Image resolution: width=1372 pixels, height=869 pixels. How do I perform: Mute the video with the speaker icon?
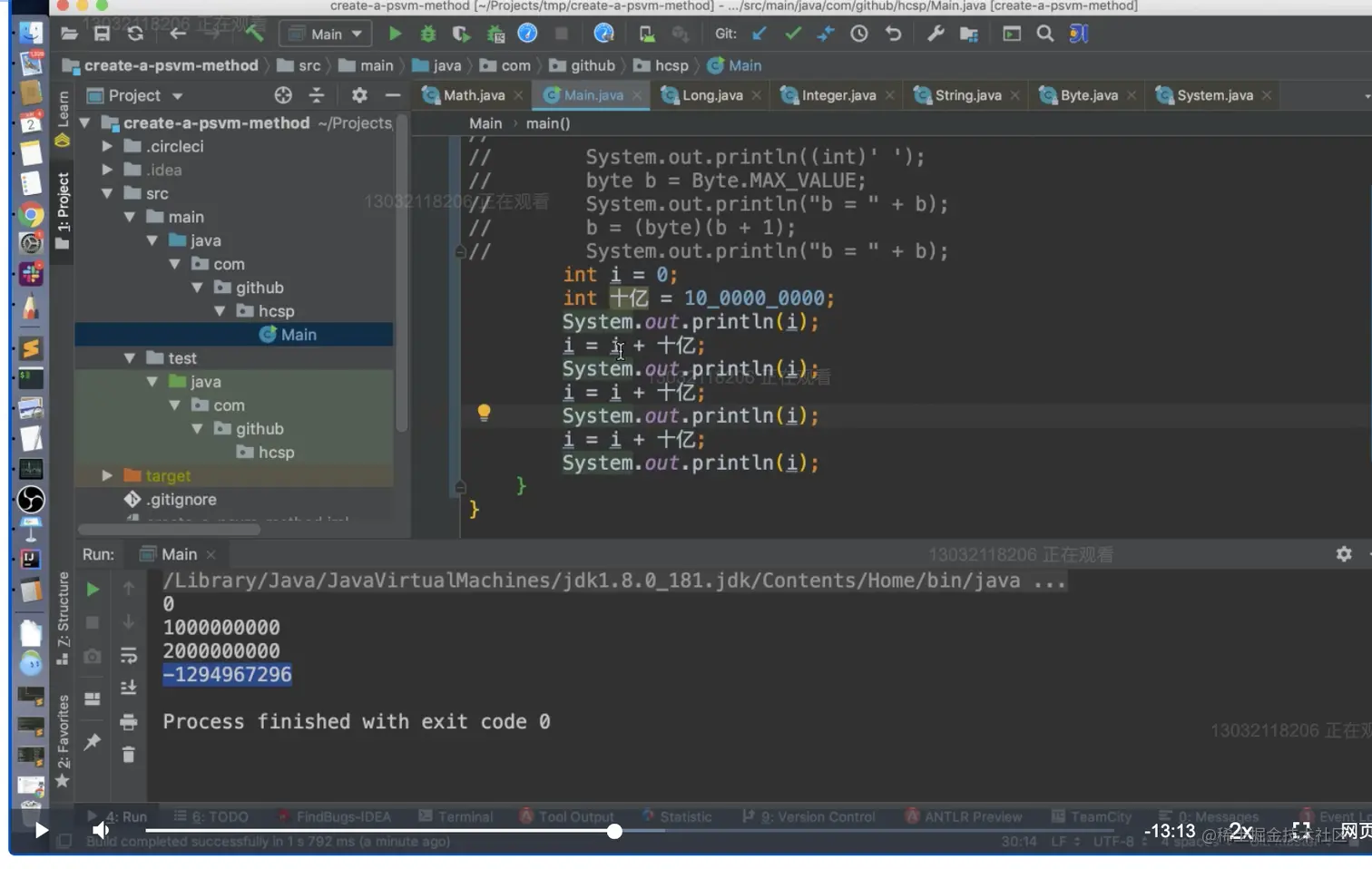coord(101,830)
